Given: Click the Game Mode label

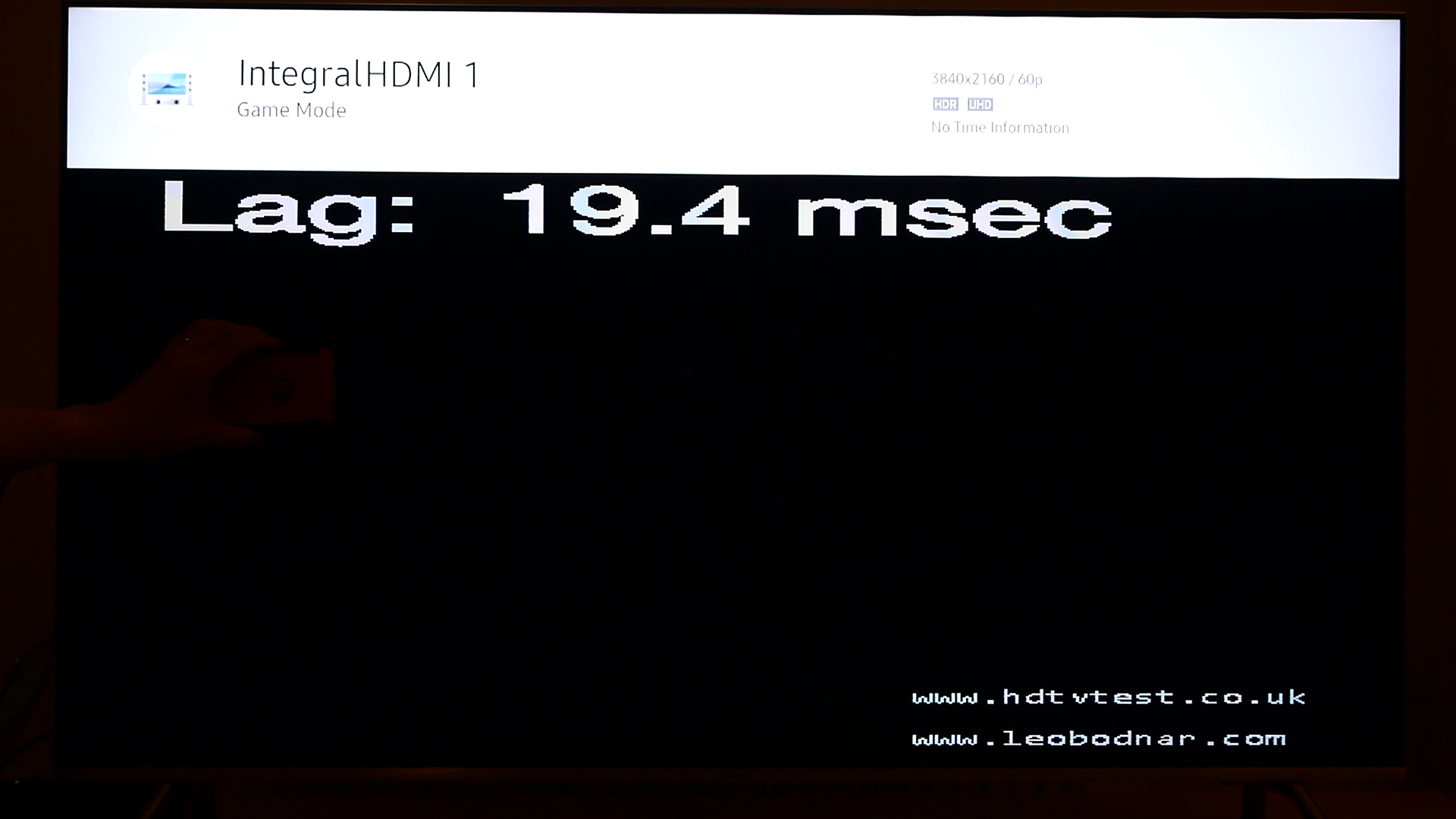Looking at the screenshot, I should point(291,110).
